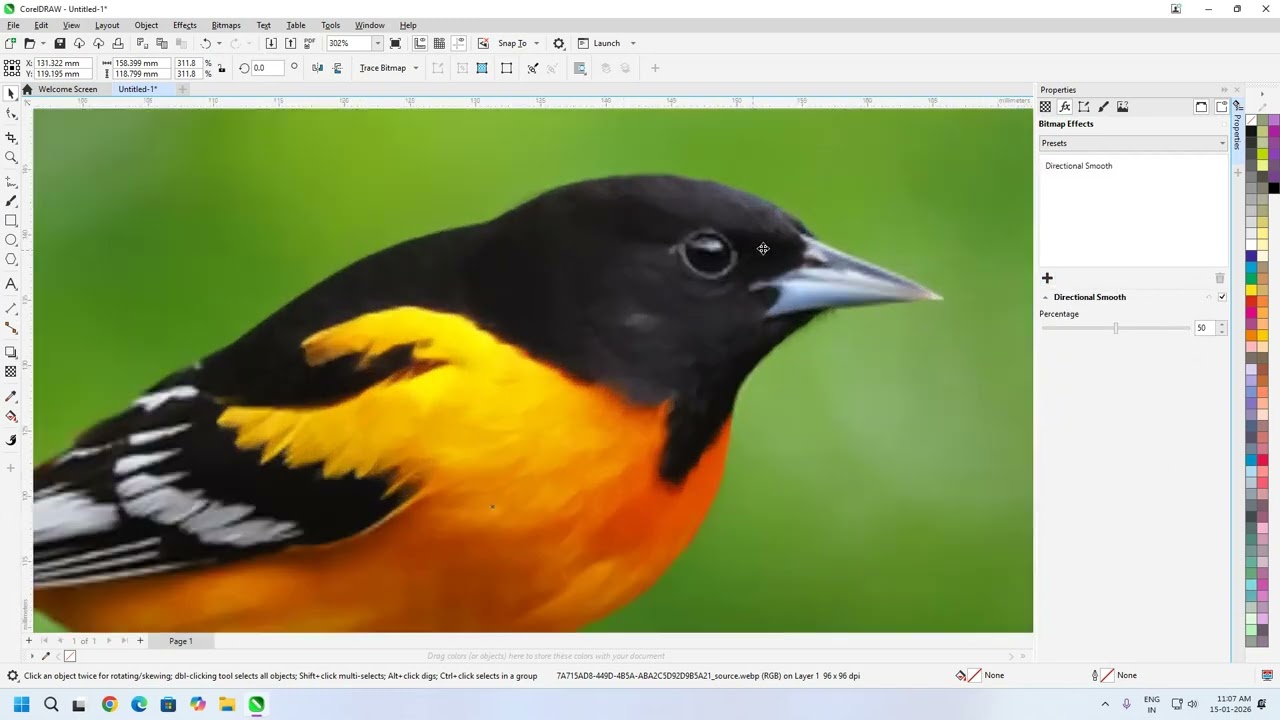Collapse the Directional Smooth section

click(1046, 297)
